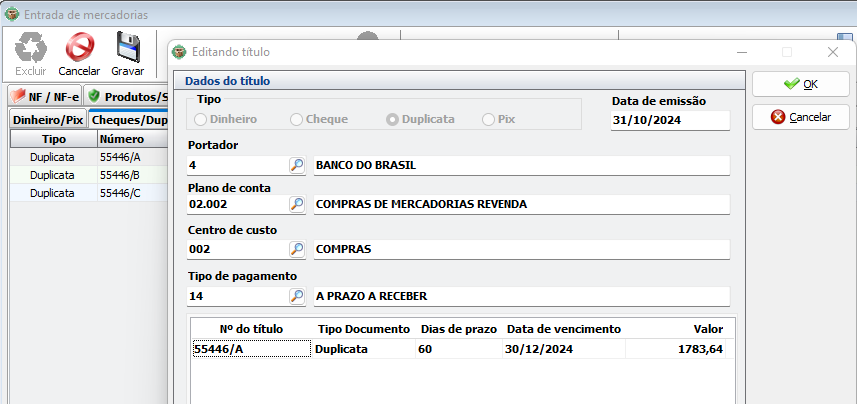Click the Editando título window icon
The height and width of the screenshot is (404, 857).
tap(179, 52)
